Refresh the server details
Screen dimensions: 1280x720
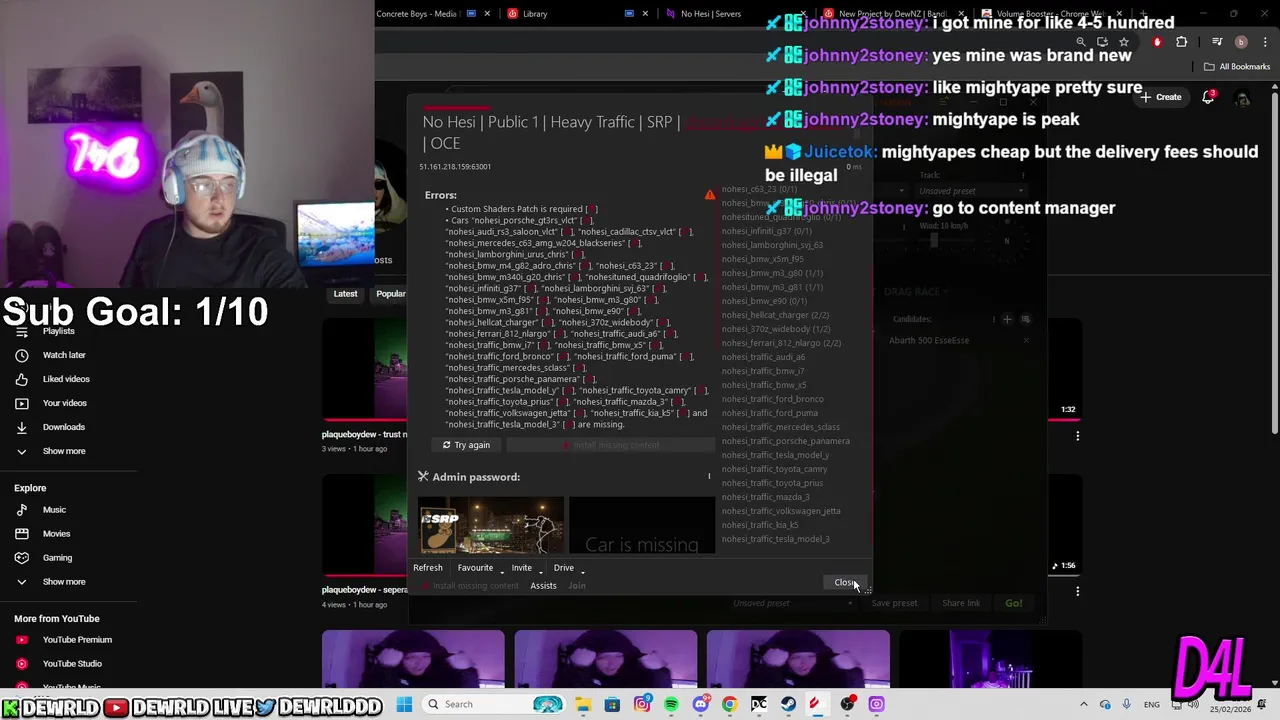(x=428, y=568)
